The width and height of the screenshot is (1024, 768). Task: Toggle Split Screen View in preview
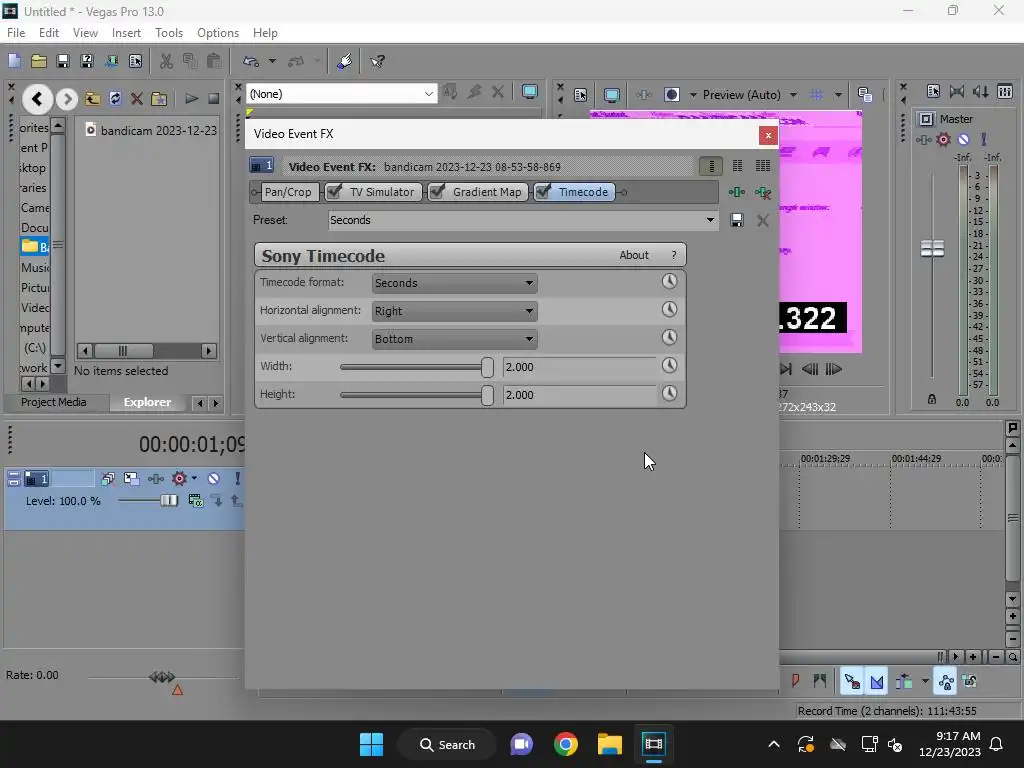tap(671, 95)
